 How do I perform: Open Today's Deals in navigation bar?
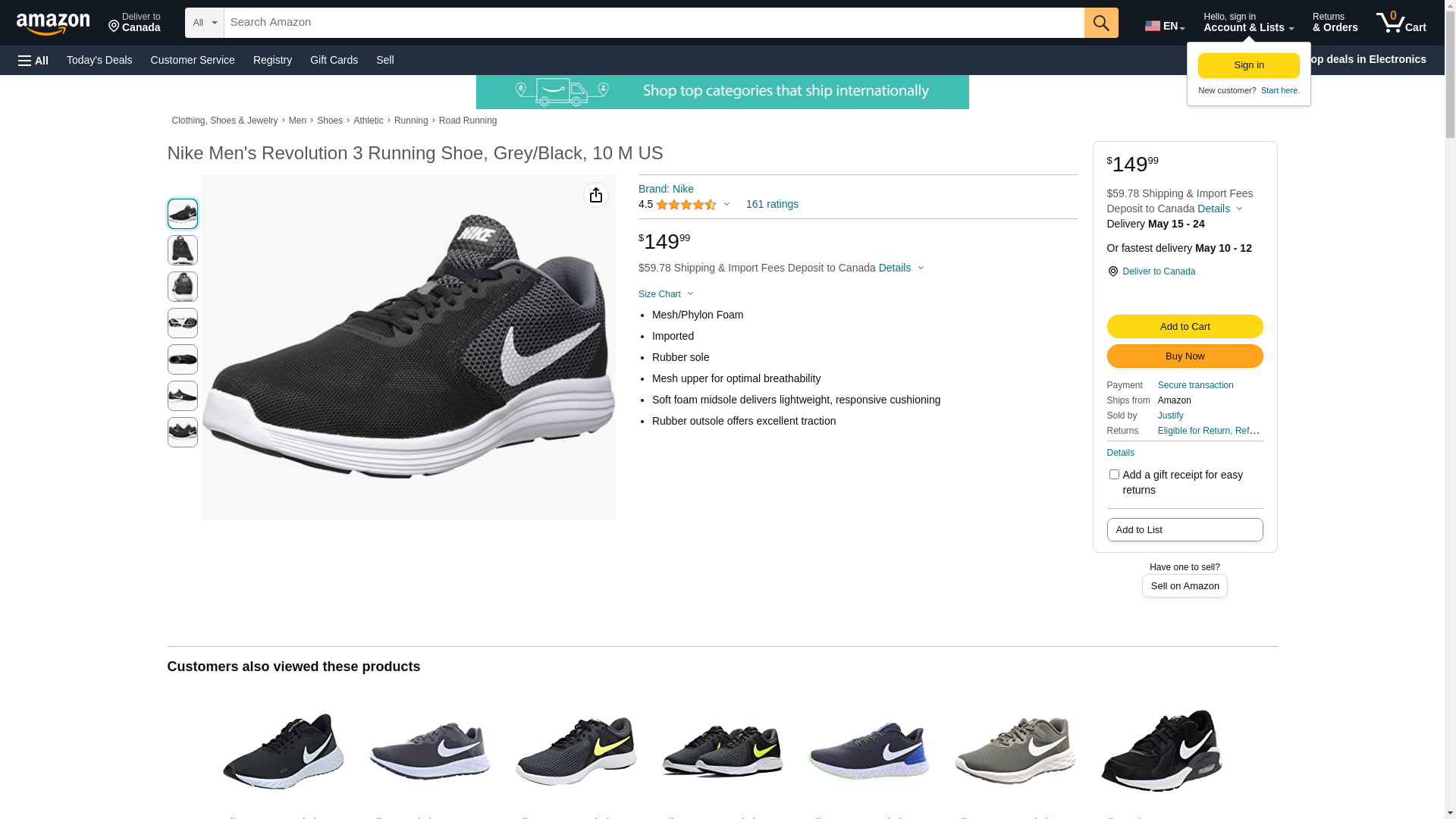(99, 60)
